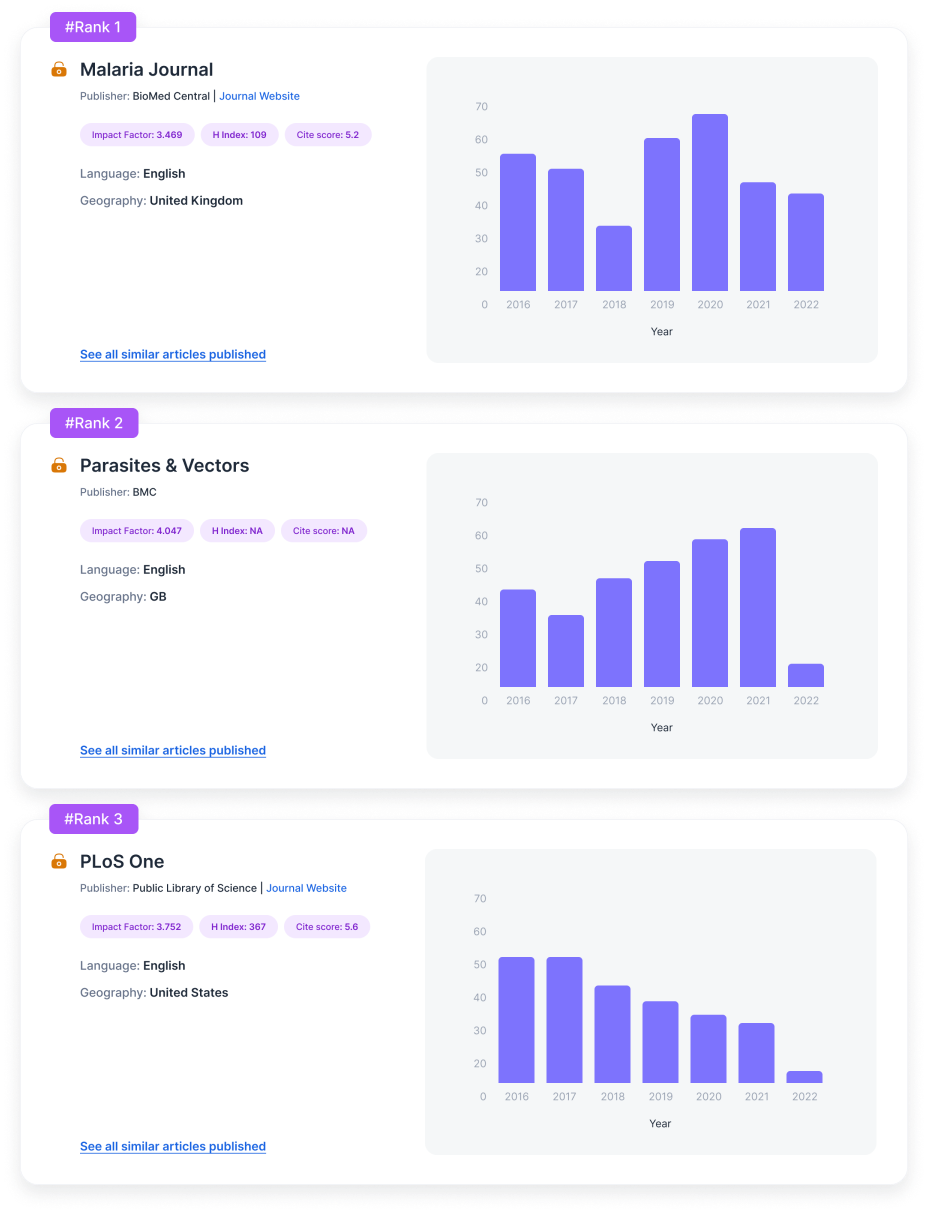Click the #Rank 3 badge
Viewport: 928px width, 1213px height.
[94, 819]
